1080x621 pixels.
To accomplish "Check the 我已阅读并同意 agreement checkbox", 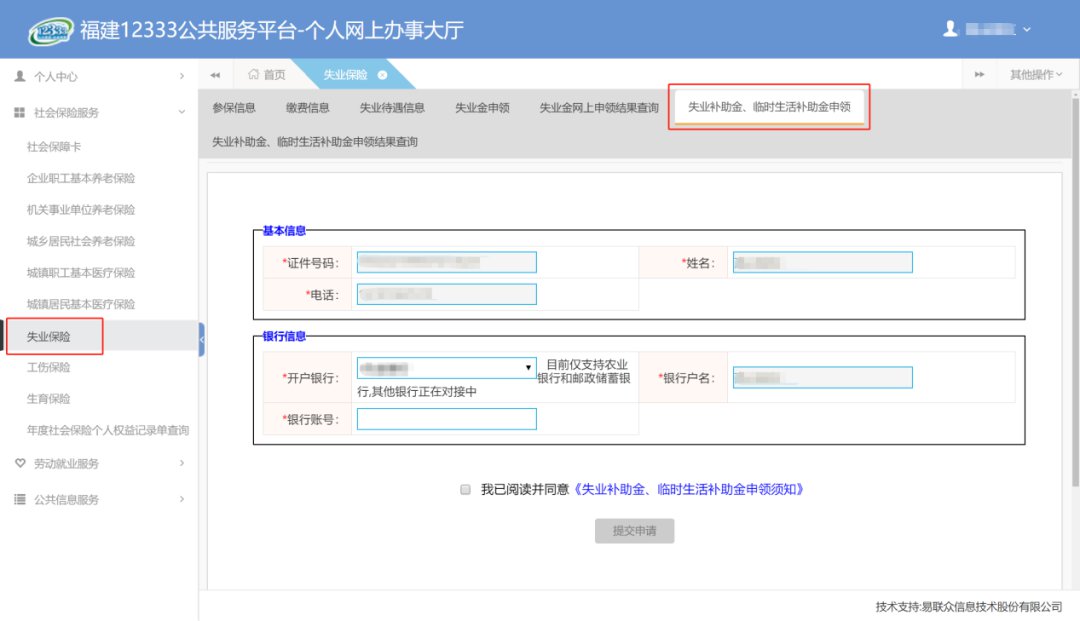I will pos(465,490).
